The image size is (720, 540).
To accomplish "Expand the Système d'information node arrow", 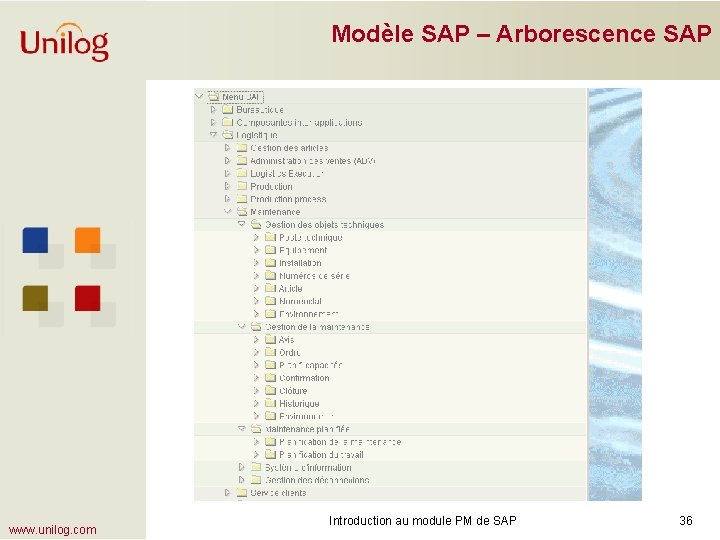I will 242,467.
